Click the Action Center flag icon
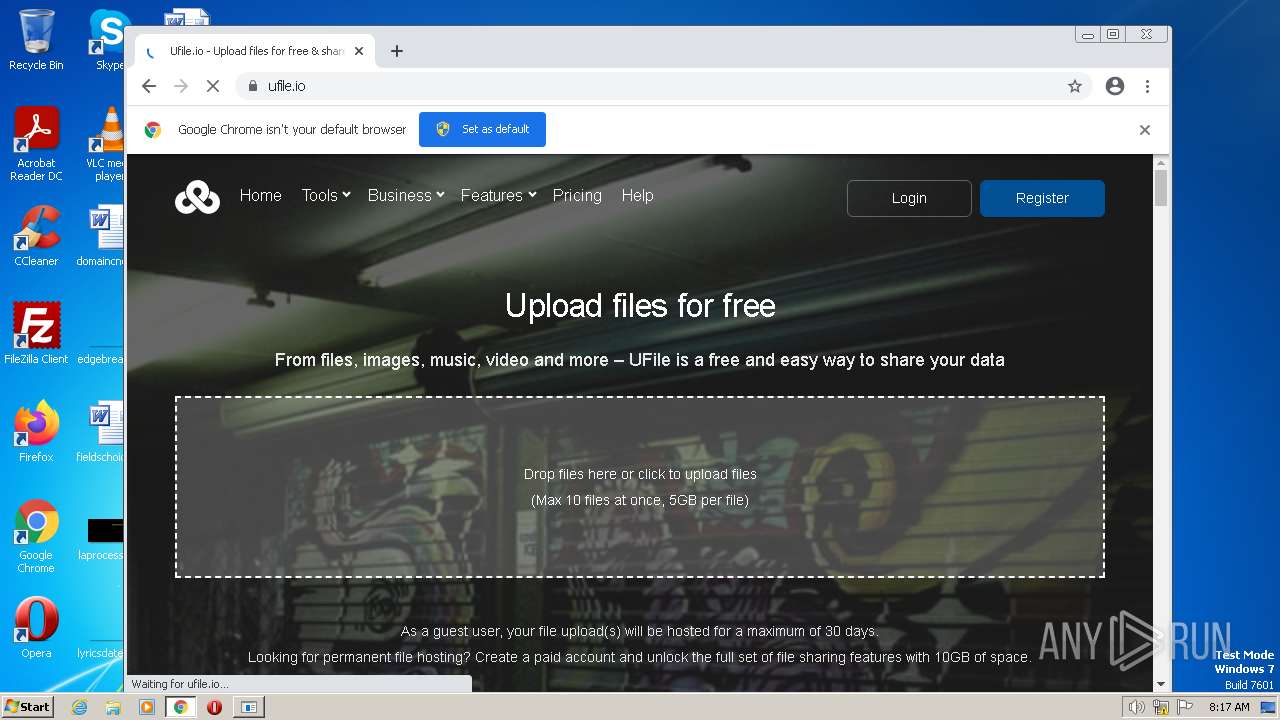 1185,707
